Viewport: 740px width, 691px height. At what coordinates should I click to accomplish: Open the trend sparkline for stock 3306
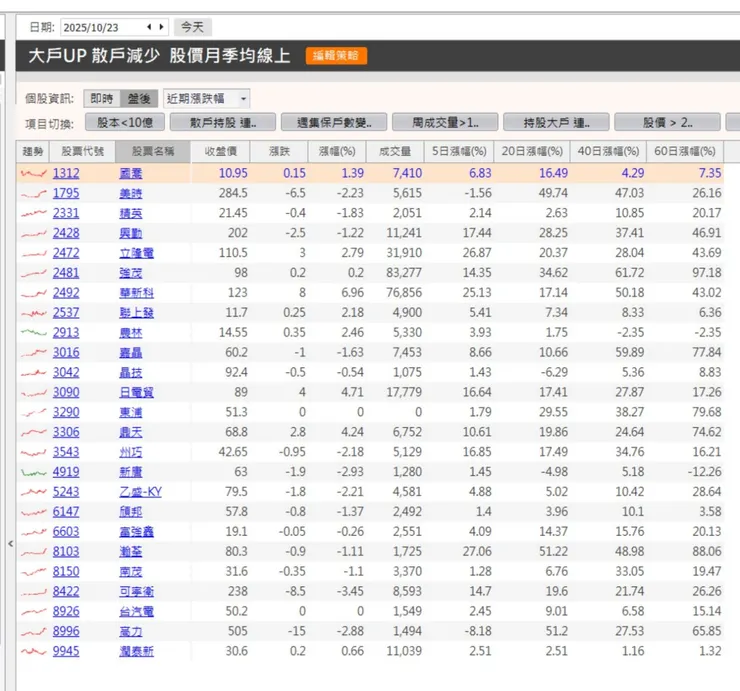click(x=34, y=432)
